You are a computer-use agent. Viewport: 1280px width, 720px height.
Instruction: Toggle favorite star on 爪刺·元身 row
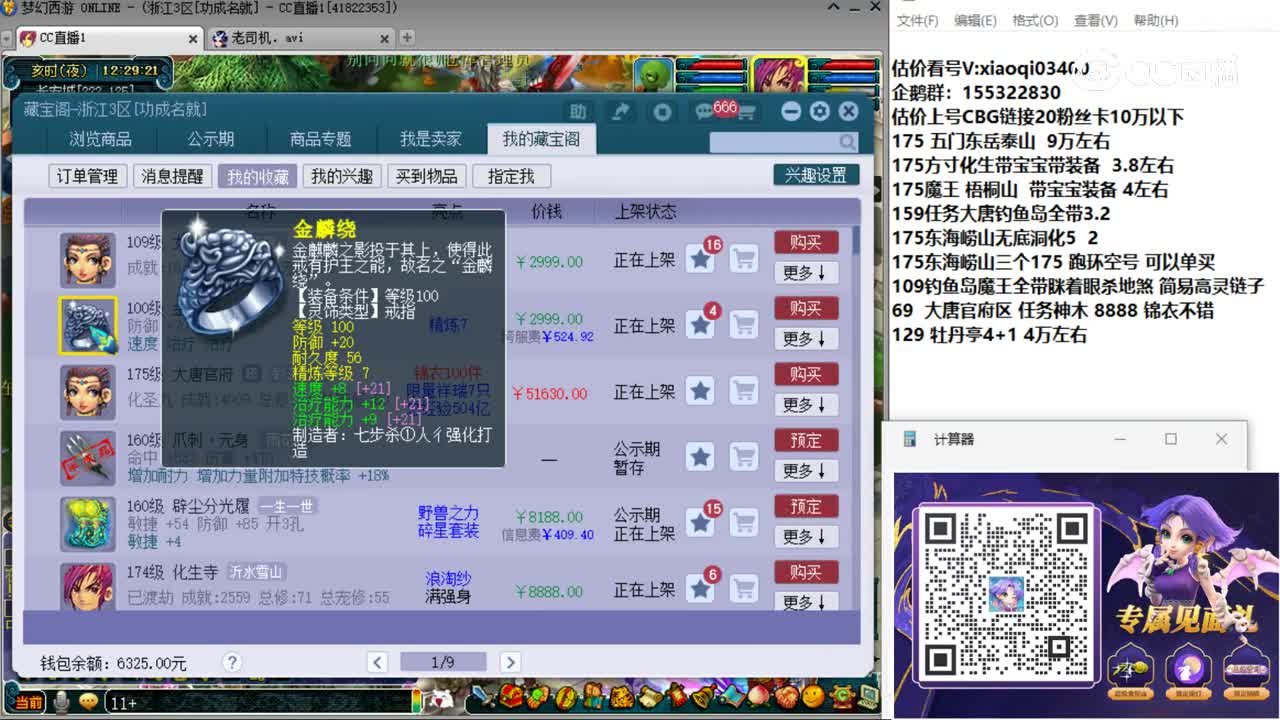pyautogui.click(x=700, y=457)
